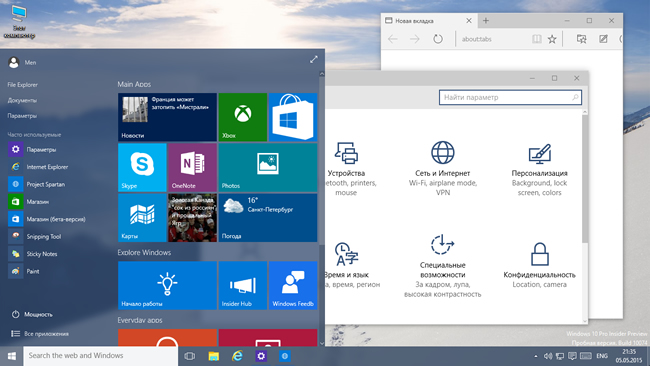650x366 pixels.
Task: Open the Xbox tile
Action: 243,117
